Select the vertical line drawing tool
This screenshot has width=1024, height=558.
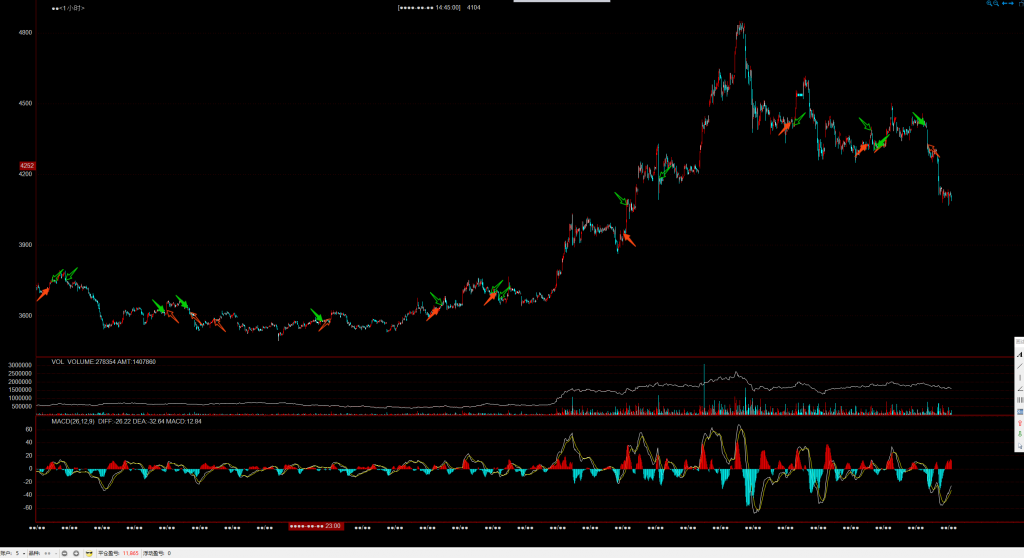click(1019, 377)
